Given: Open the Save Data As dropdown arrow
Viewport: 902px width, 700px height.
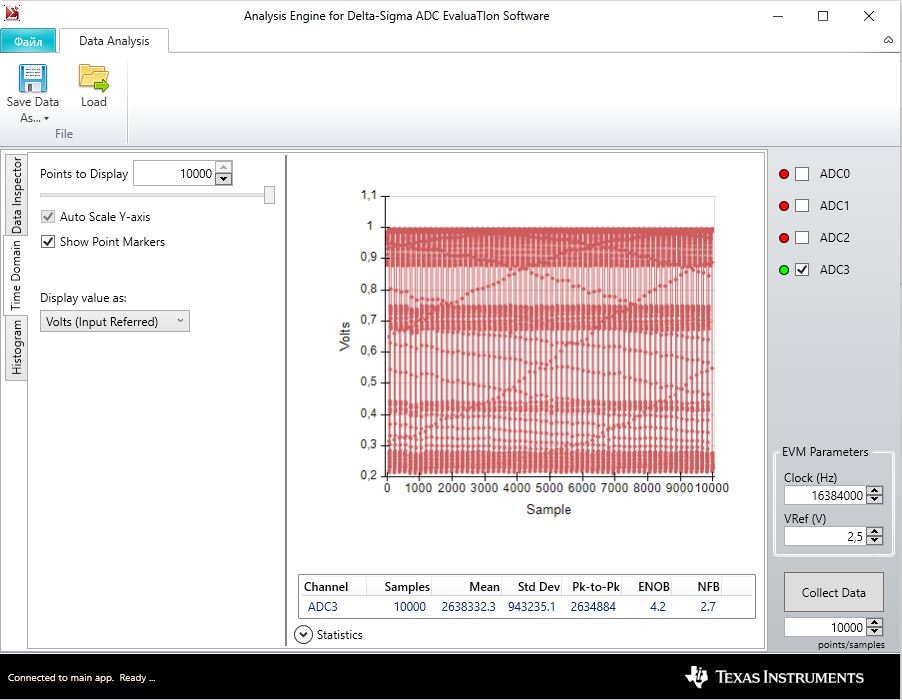Looking at the screenshot, I should [46, 118].
